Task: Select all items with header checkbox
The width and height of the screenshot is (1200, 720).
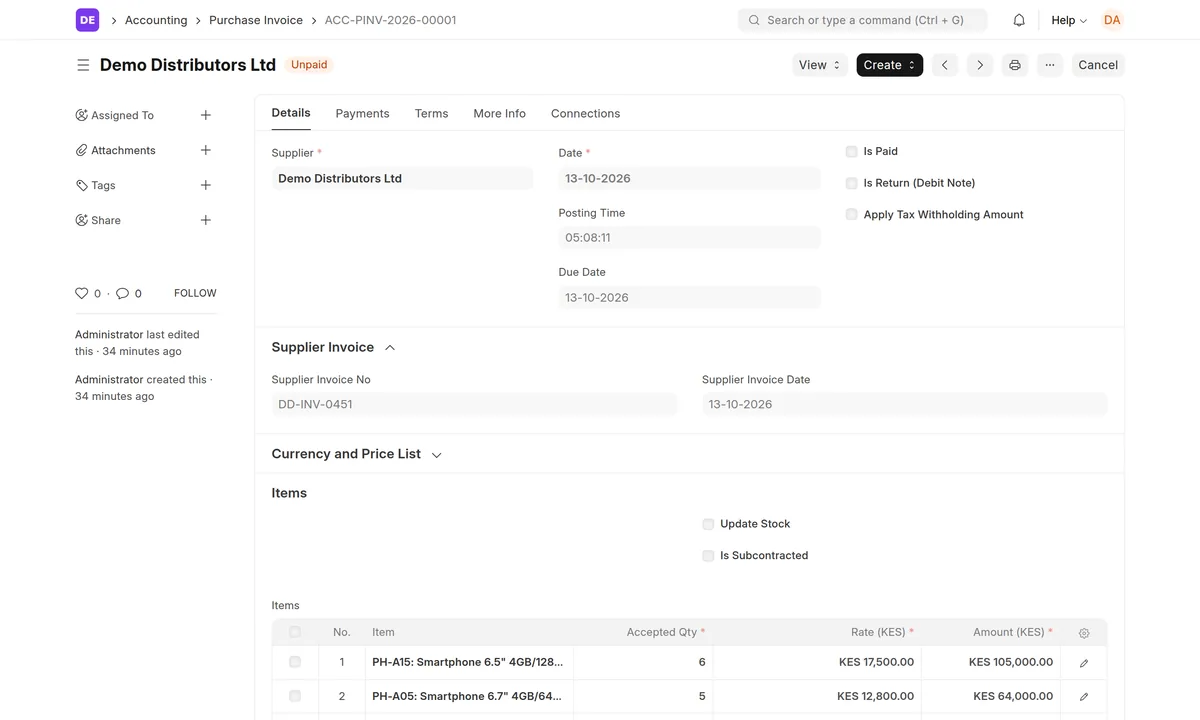Action: (x=295, y=632)
